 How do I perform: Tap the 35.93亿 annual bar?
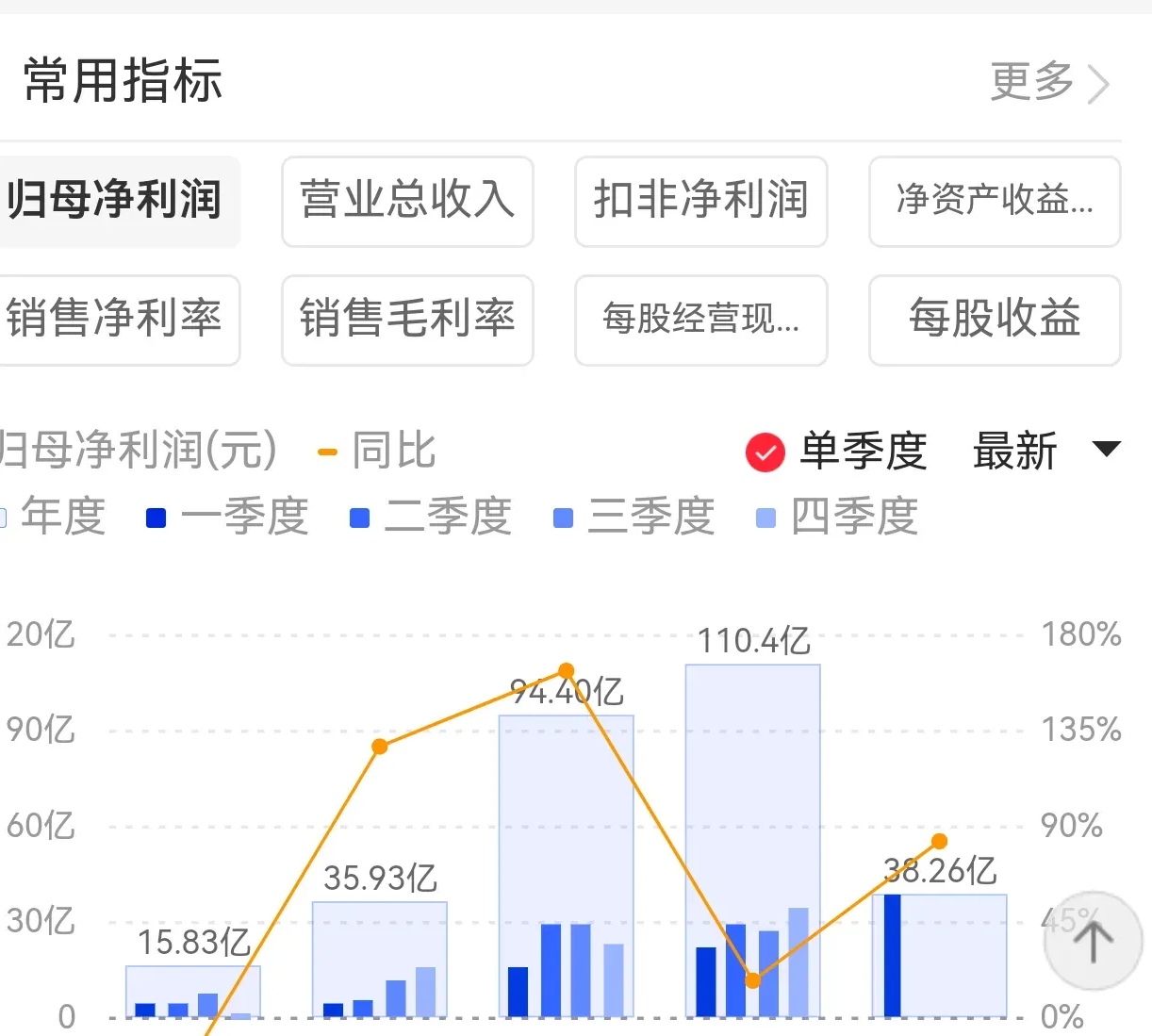pyautogui.click(x=379, y=960)
